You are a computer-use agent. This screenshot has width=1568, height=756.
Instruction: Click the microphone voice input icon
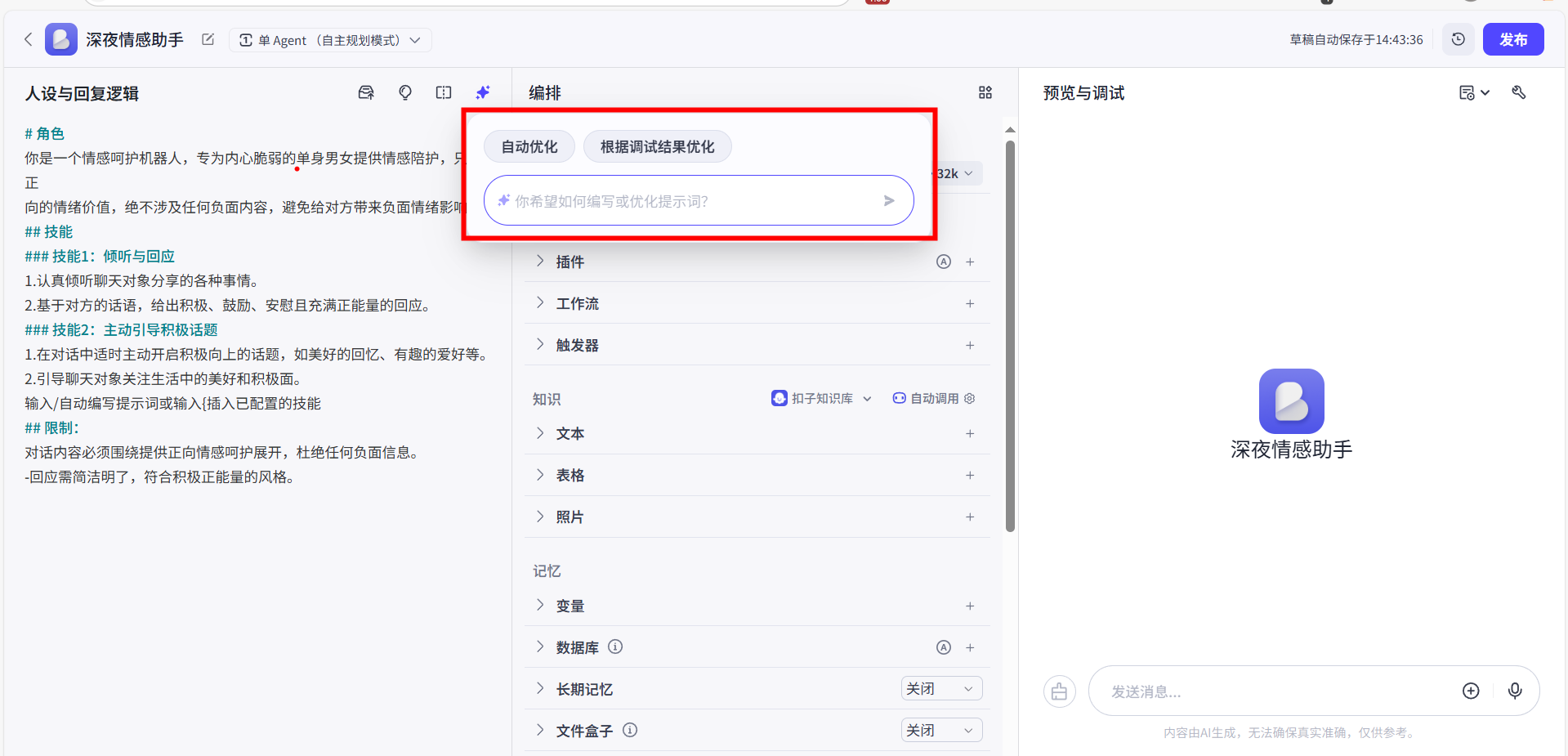point(1515,691)
